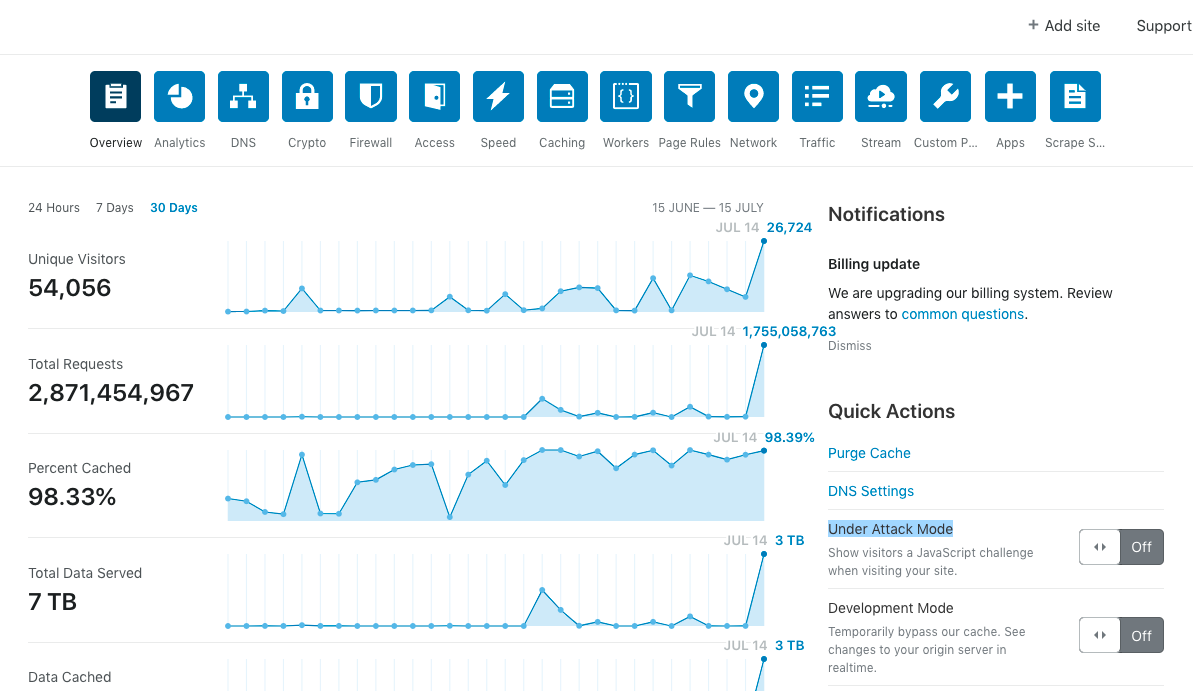Toggle Development Mode switch
The image size is (1193, 691).
tap(1121, 635)
